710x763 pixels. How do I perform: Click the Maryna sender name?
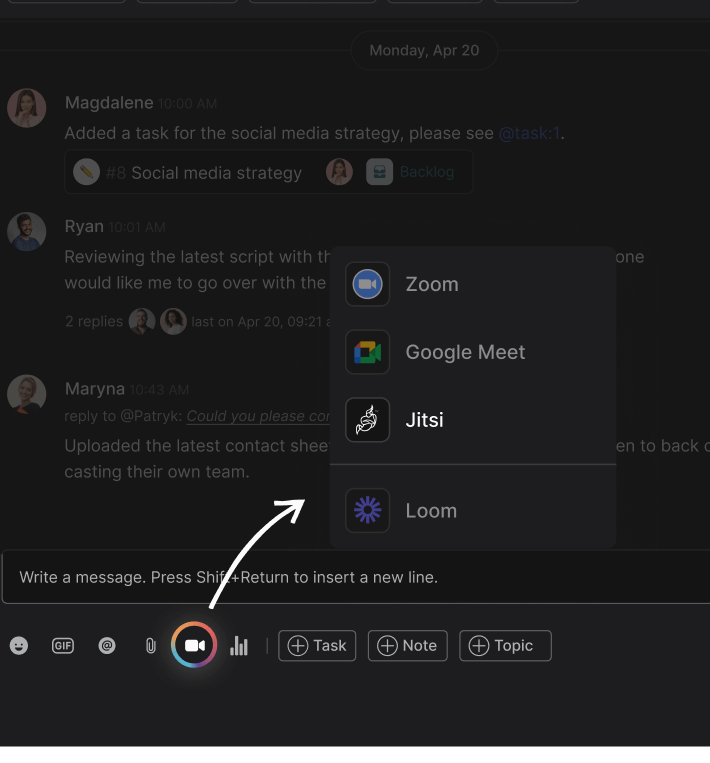point(95,389)
